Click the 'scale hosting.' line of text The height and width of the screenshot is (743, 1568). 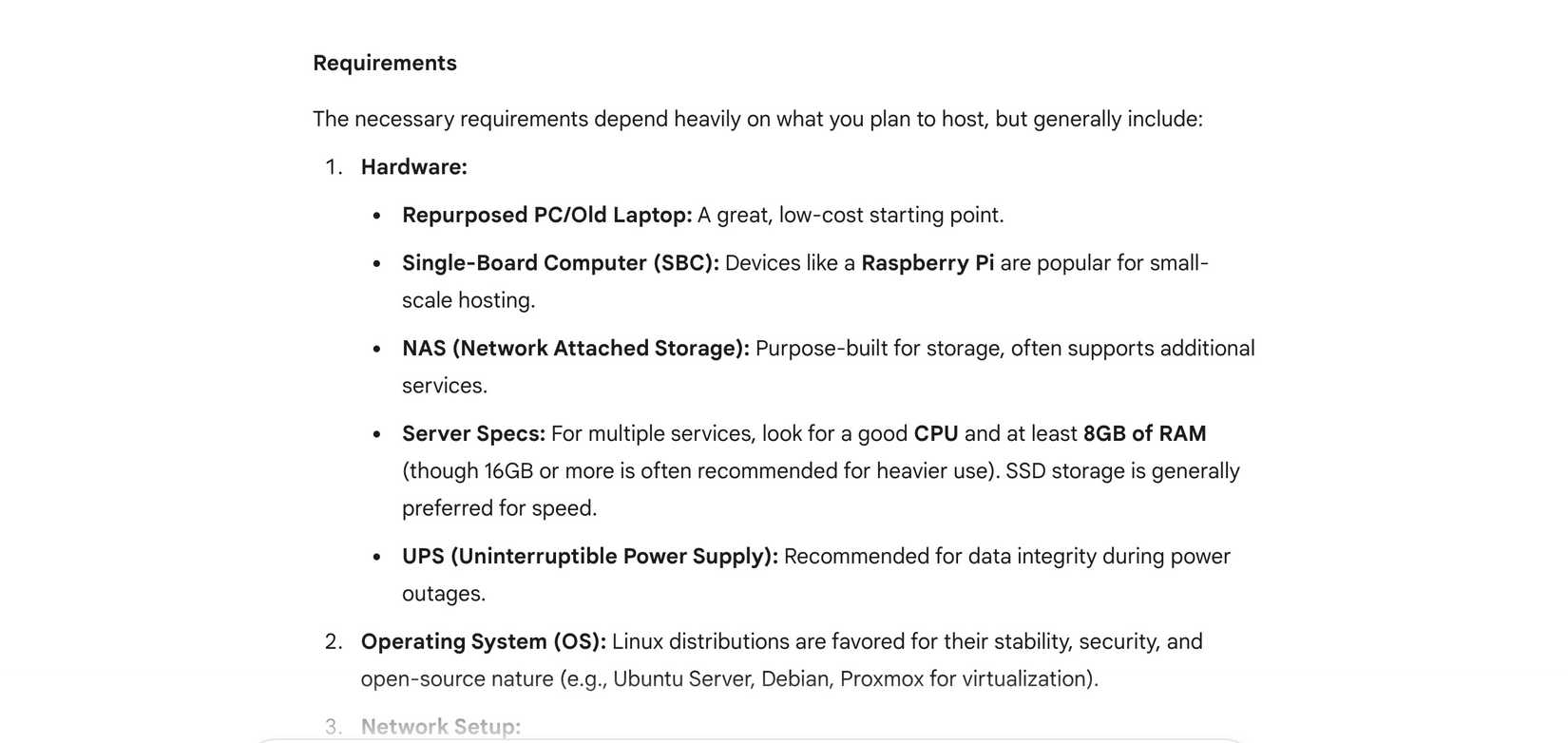pyautogui.click(x=468, y=300)
